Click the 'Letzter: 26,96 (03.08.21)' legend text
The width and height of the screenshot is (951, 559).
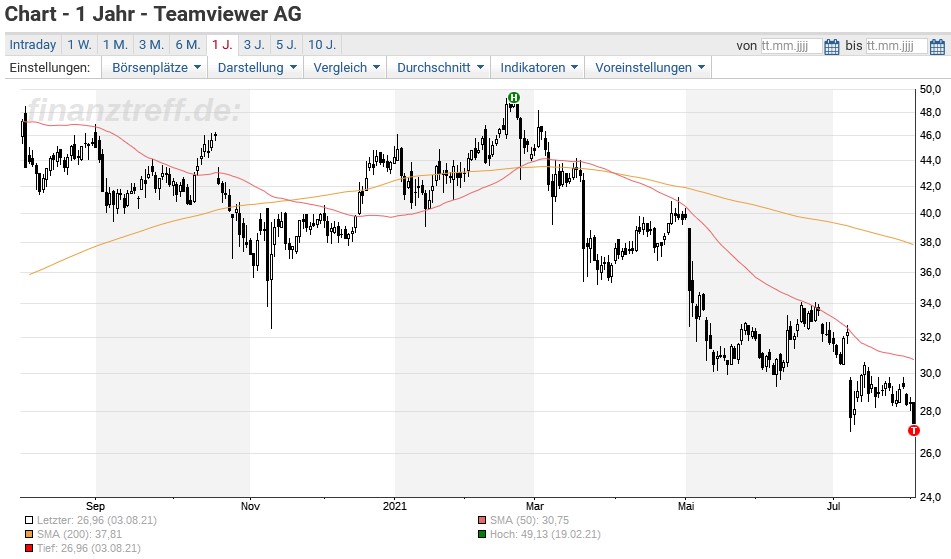click(x=96, y=520)
